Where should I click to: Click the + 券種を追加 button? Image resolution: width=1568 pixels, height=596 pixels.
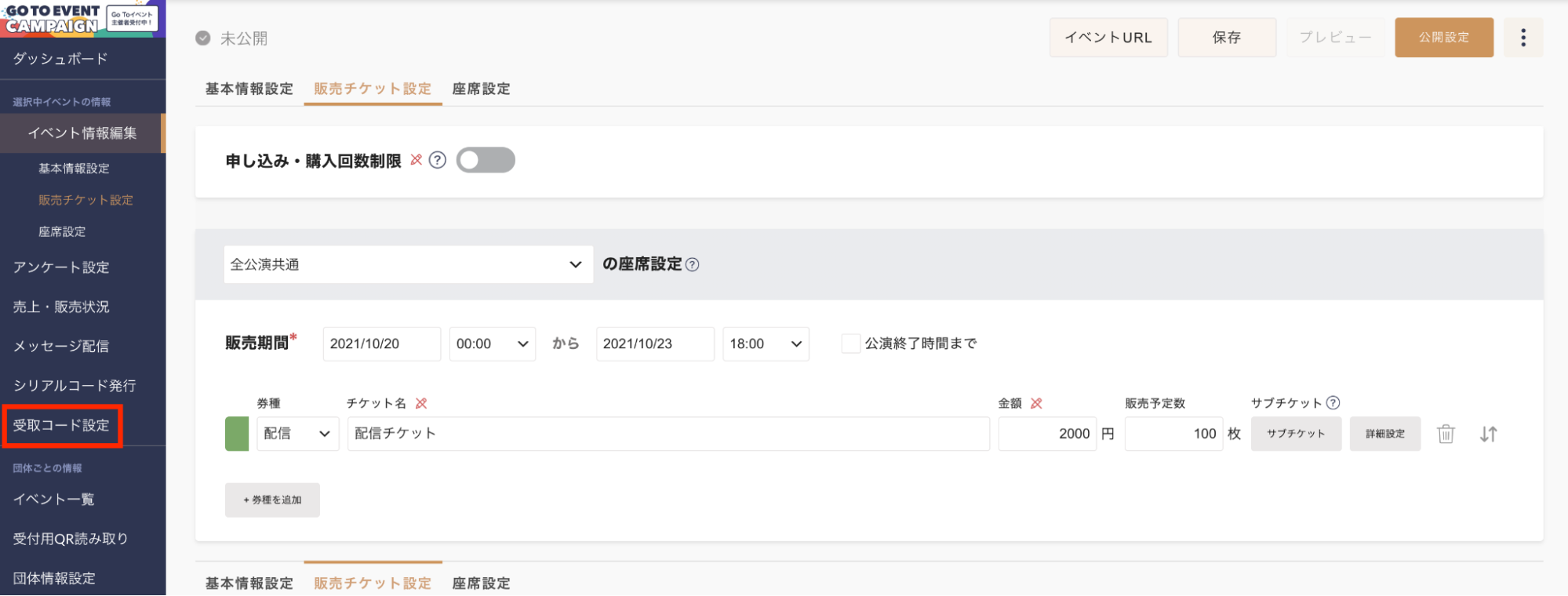click(x=272, y=500)
